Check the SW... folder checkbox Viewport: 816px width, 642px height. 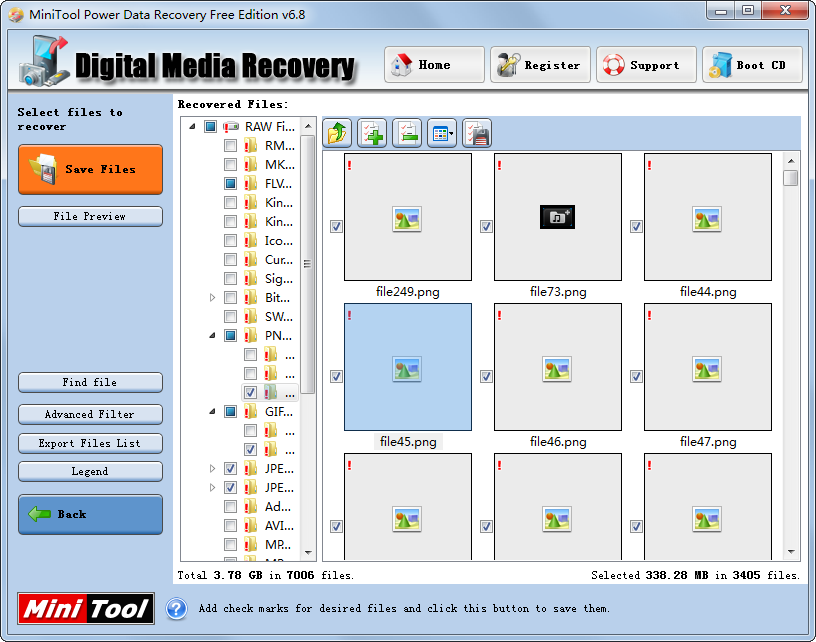[x=231, y=316]
